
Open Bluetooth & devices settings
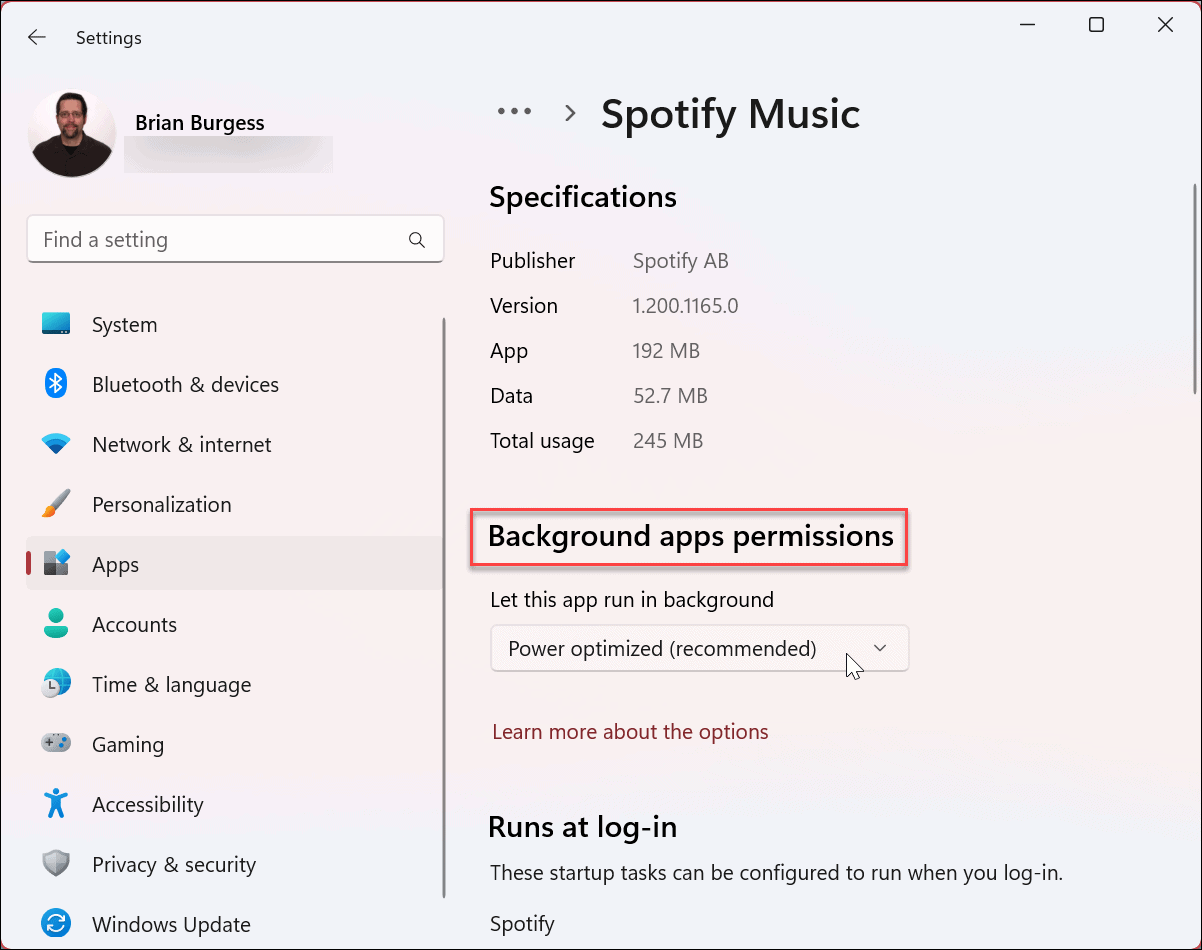point(234,384)
